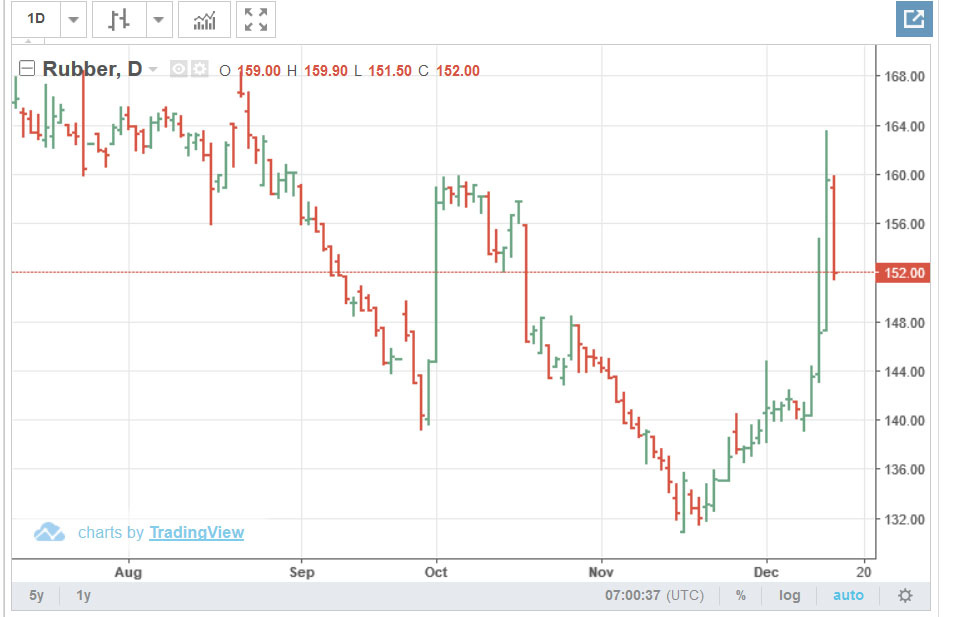Viewport: 973px width, 617px height.
Task: Click the 144.00 price axis label
Action: (x=904, y=372)
